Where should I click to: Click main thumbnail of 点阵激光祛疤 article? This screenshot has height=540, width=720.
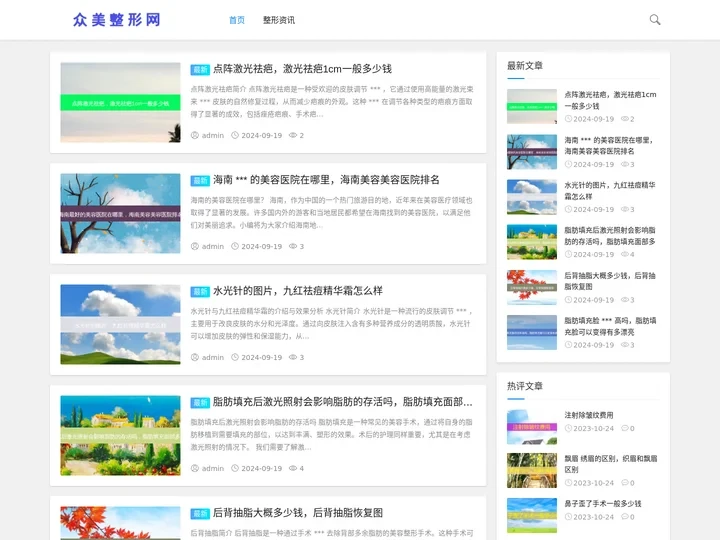coord(120,102)
